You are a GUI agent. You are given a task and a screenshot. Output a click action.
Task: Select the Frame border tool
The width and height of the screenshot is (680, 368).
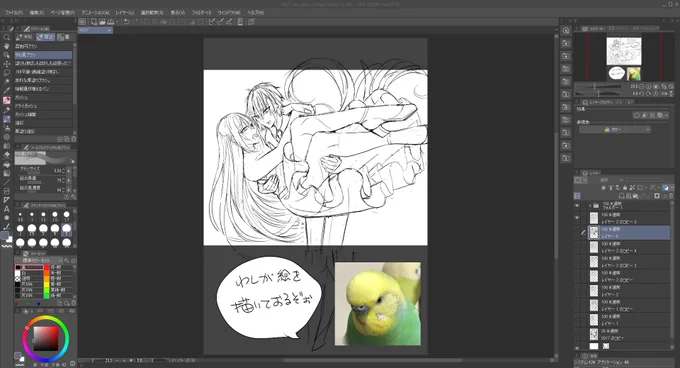point(7,191)
